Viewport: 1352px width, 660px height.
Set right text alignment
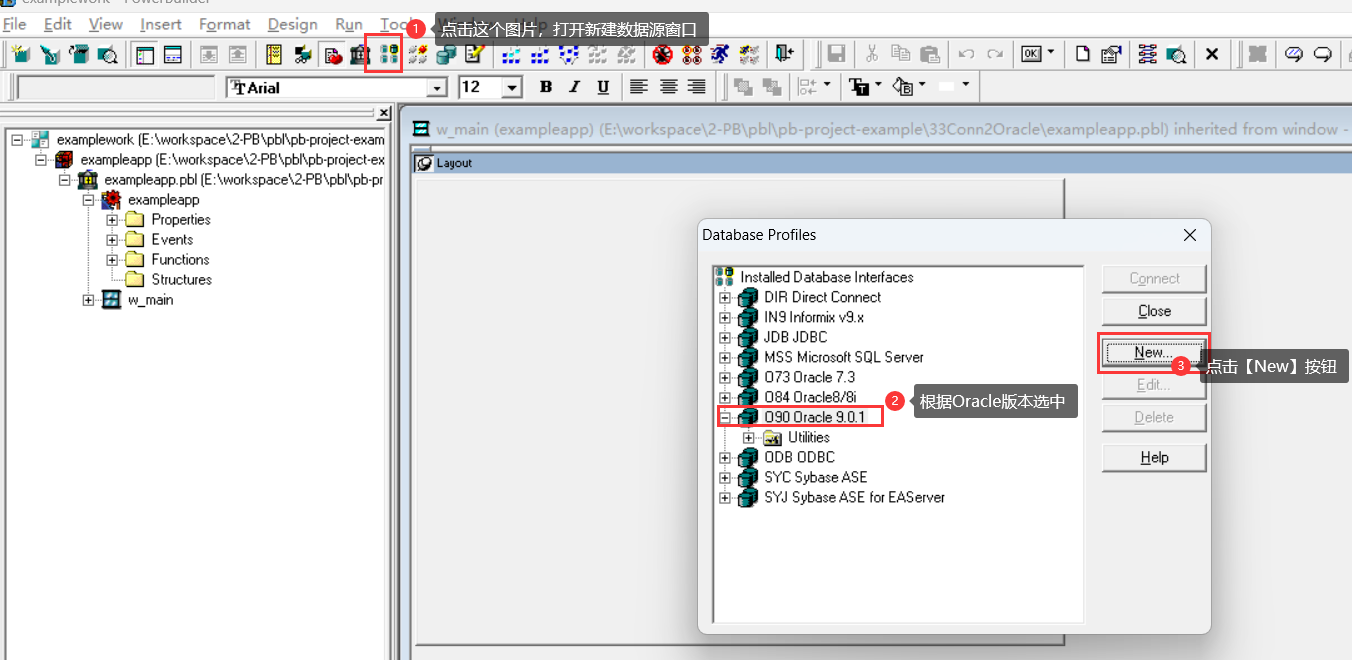pos(696,87)
